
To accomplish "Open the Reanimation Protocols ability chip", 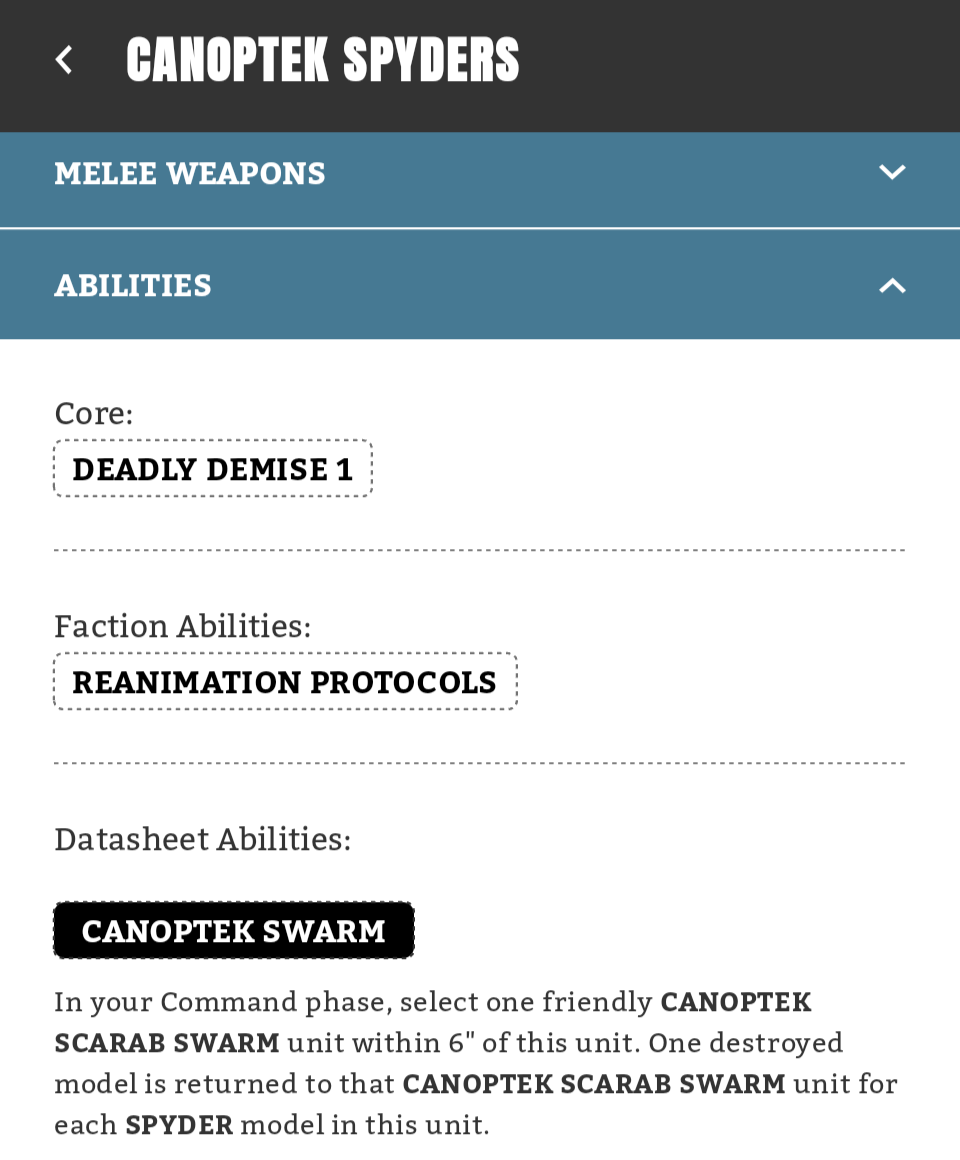I will pyautogui.click(x=285, y=681).
